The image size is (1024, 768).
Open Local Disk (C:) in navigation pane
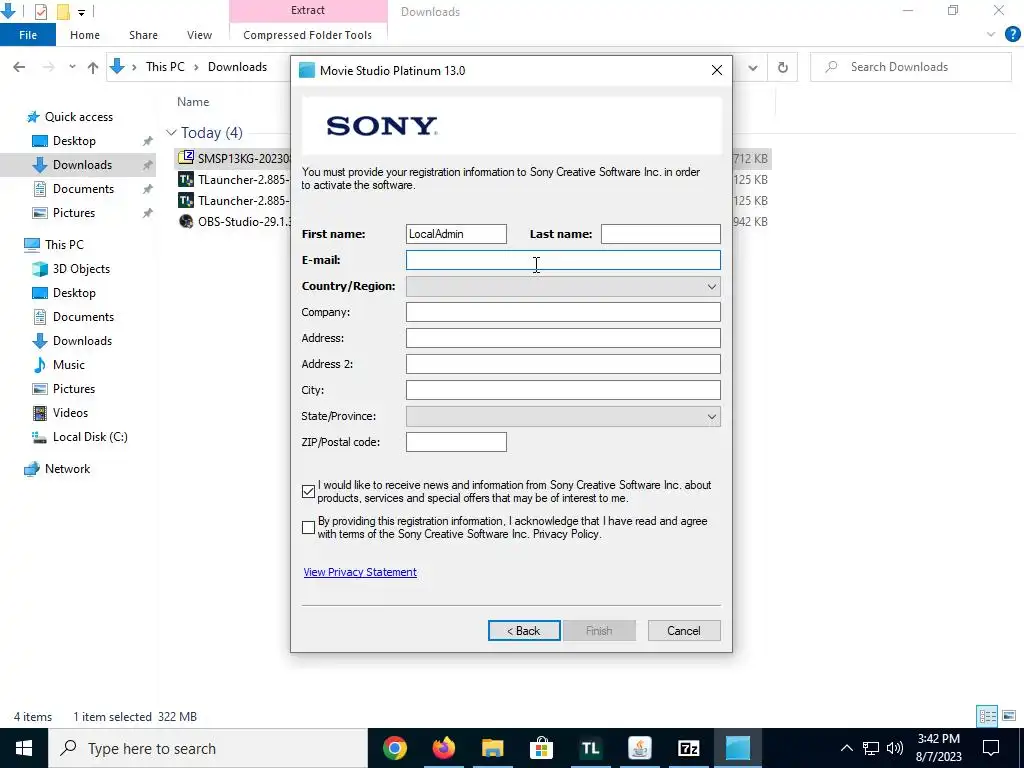click(90, 437)
